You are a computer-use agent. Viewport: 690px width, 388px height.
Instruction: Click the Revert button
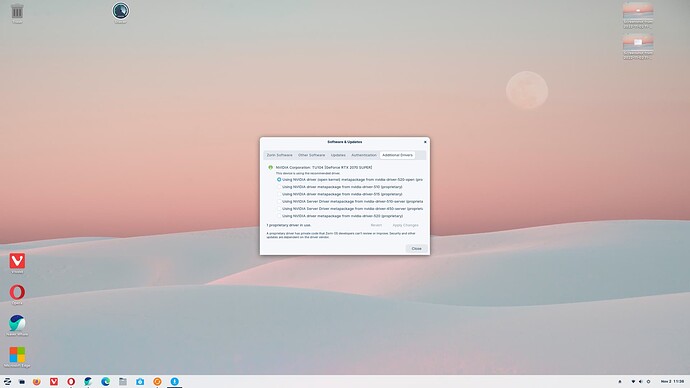tap(376, 225)
